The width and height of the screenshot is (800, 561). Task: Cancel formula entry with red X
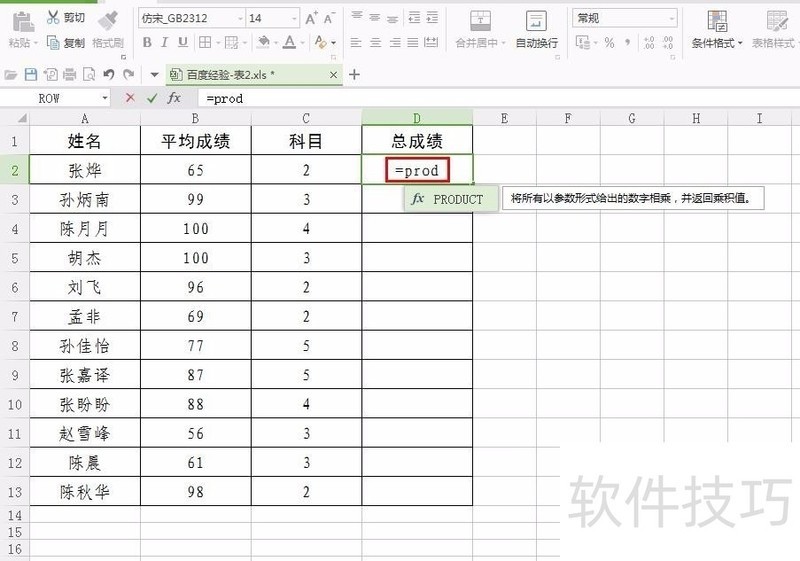[130, 98]
